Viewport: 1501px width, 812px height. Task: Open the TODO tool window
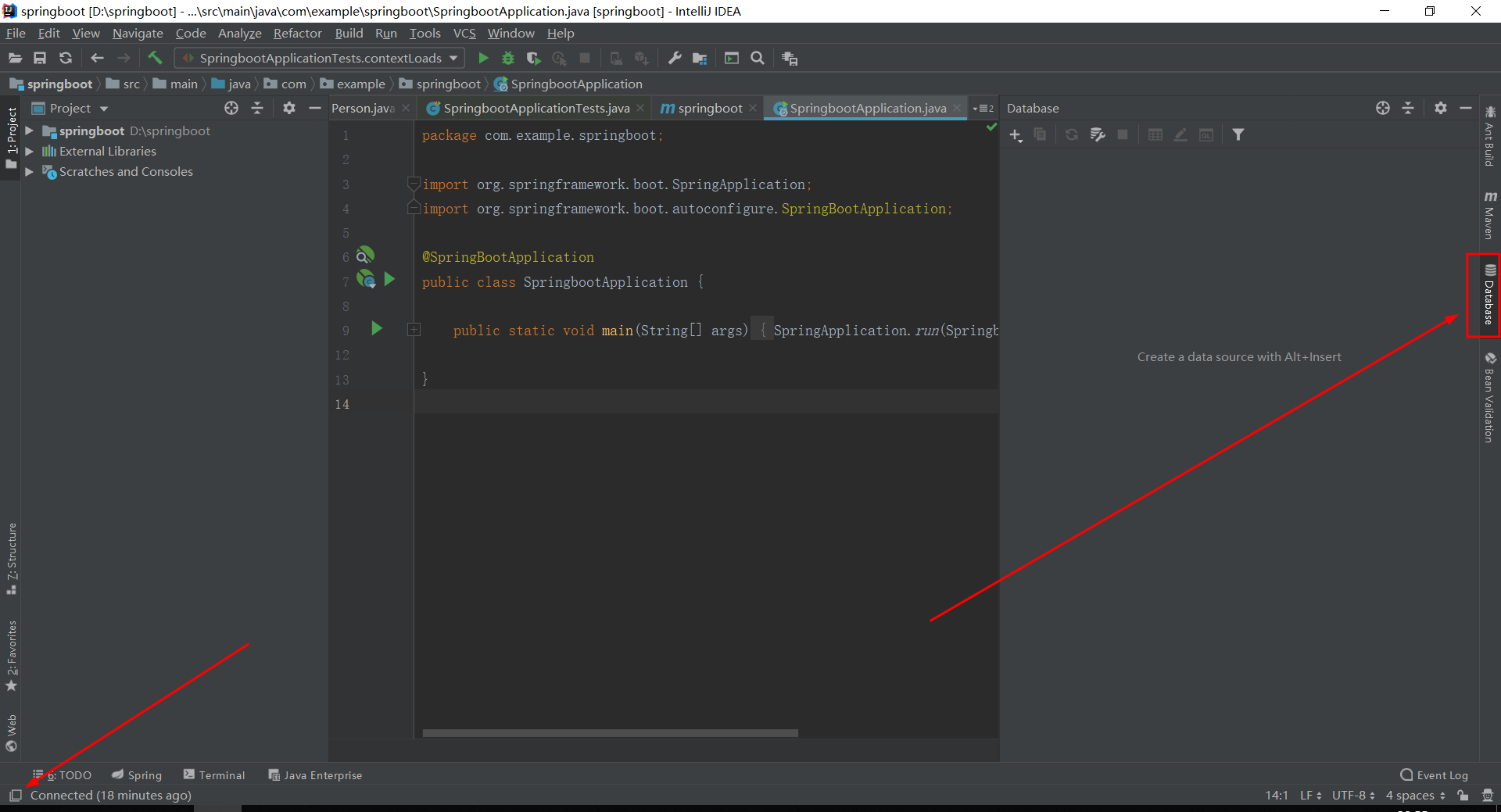pyautogui.click(x=62, y=775)
